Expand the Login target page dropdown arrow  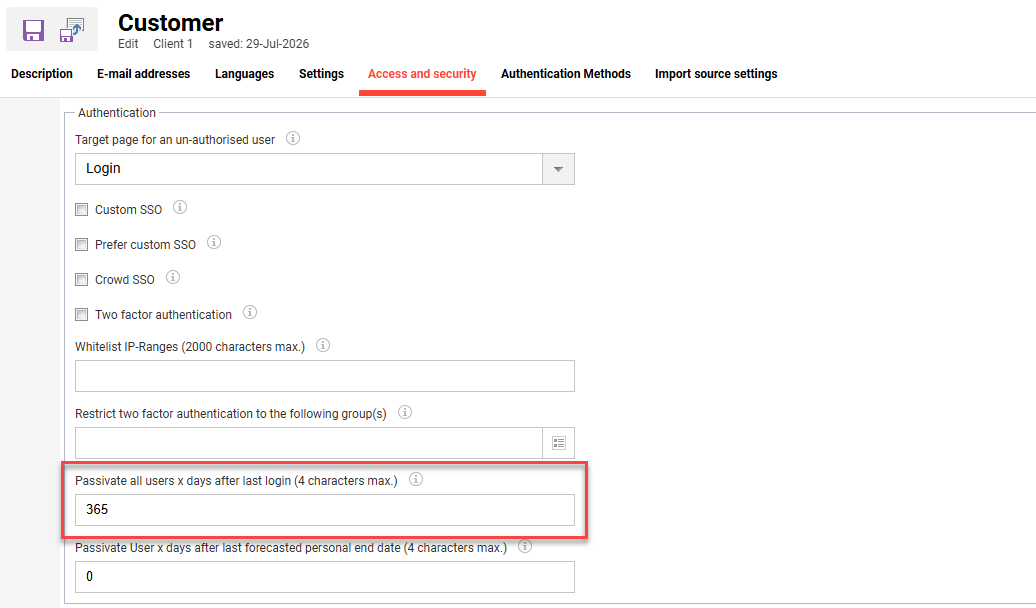(558, 169)
